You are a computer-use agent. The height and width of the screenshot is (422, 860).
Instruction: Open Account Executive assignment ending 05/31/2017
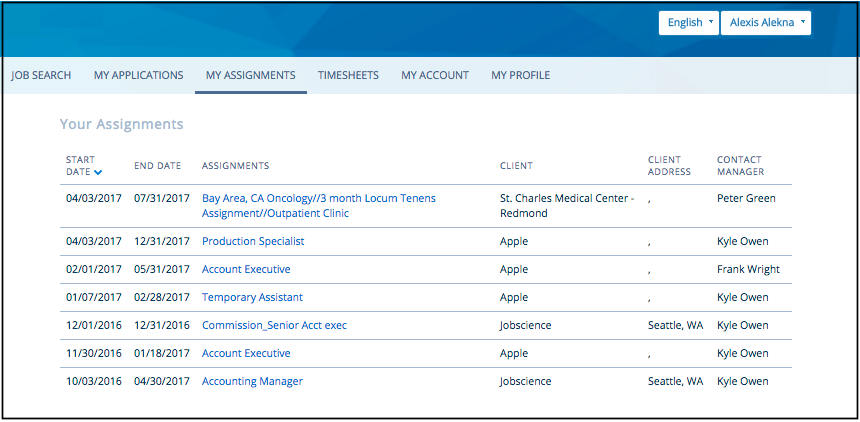point(246,269)
